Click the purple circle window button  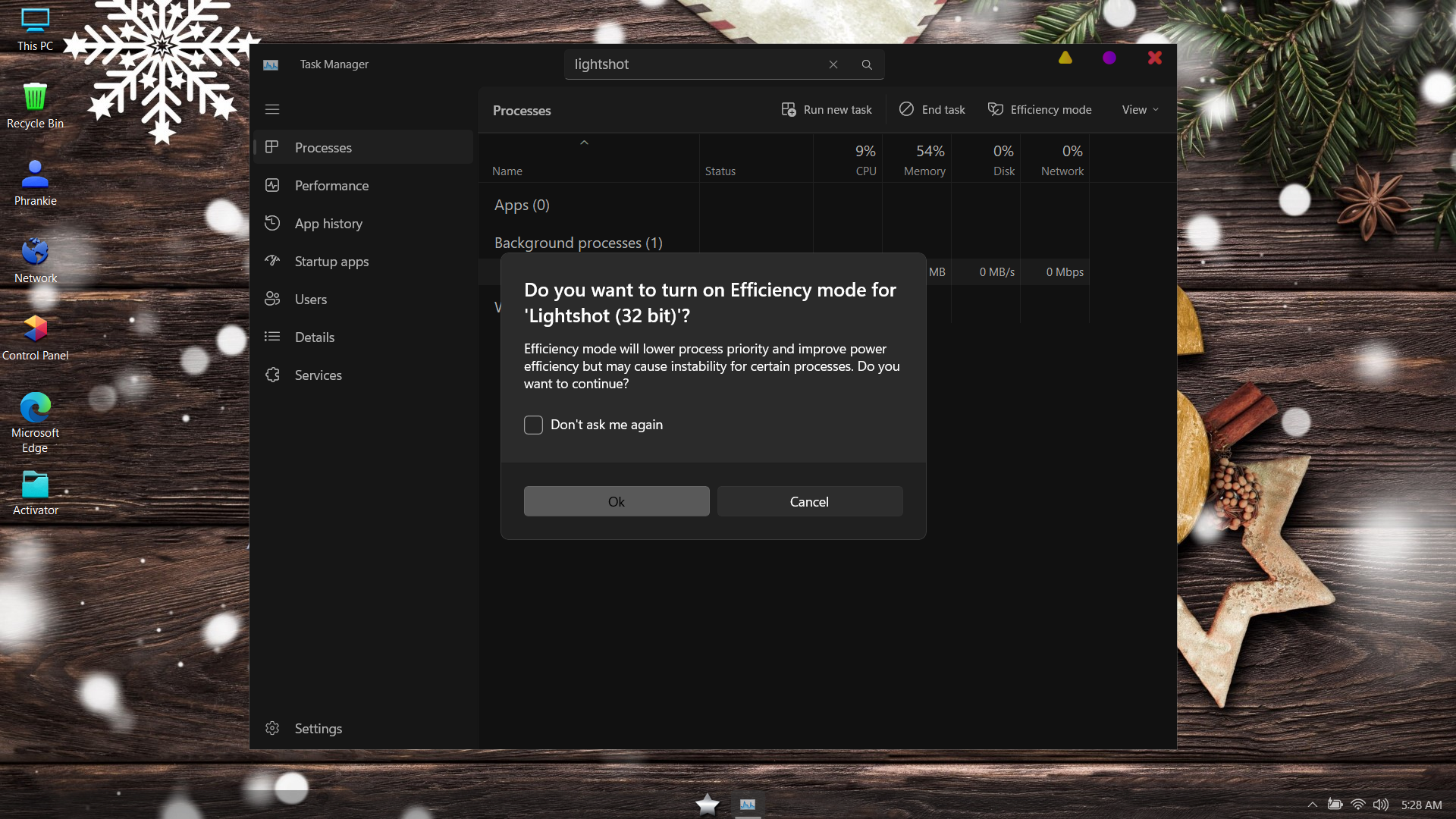coord(1109,58)
